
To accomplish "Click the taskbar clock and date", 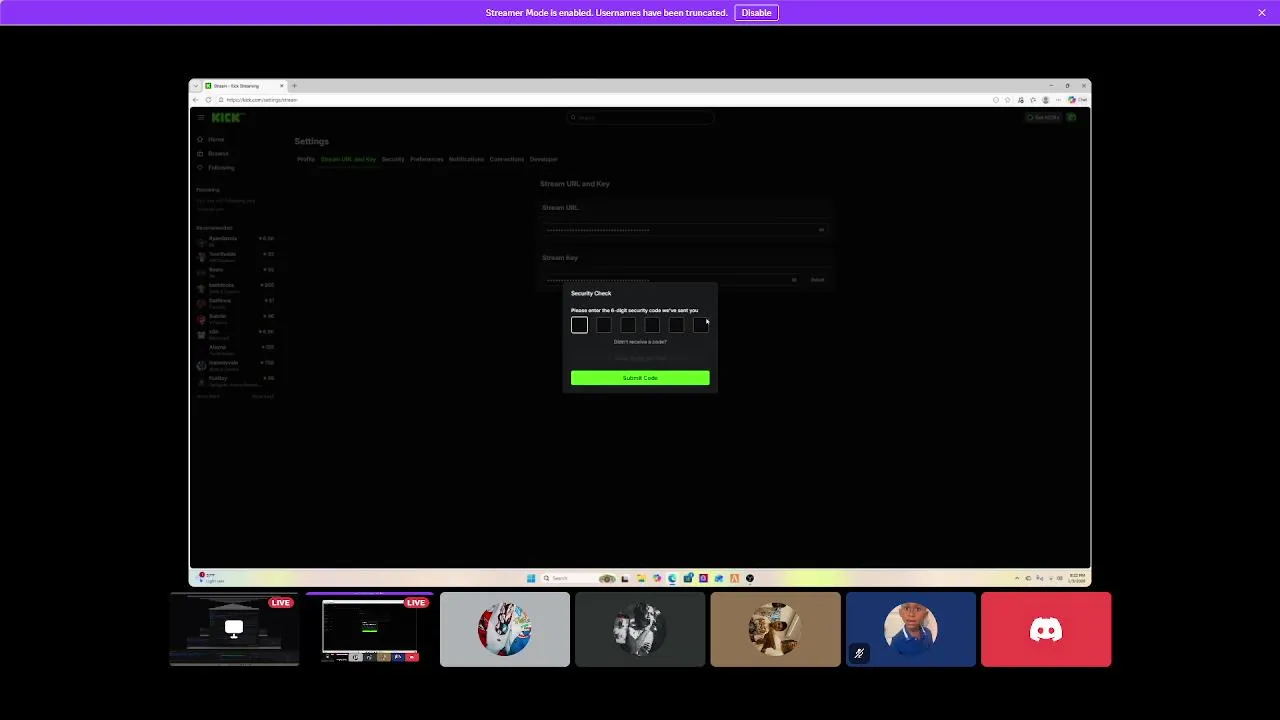I will click(1077, 577).
